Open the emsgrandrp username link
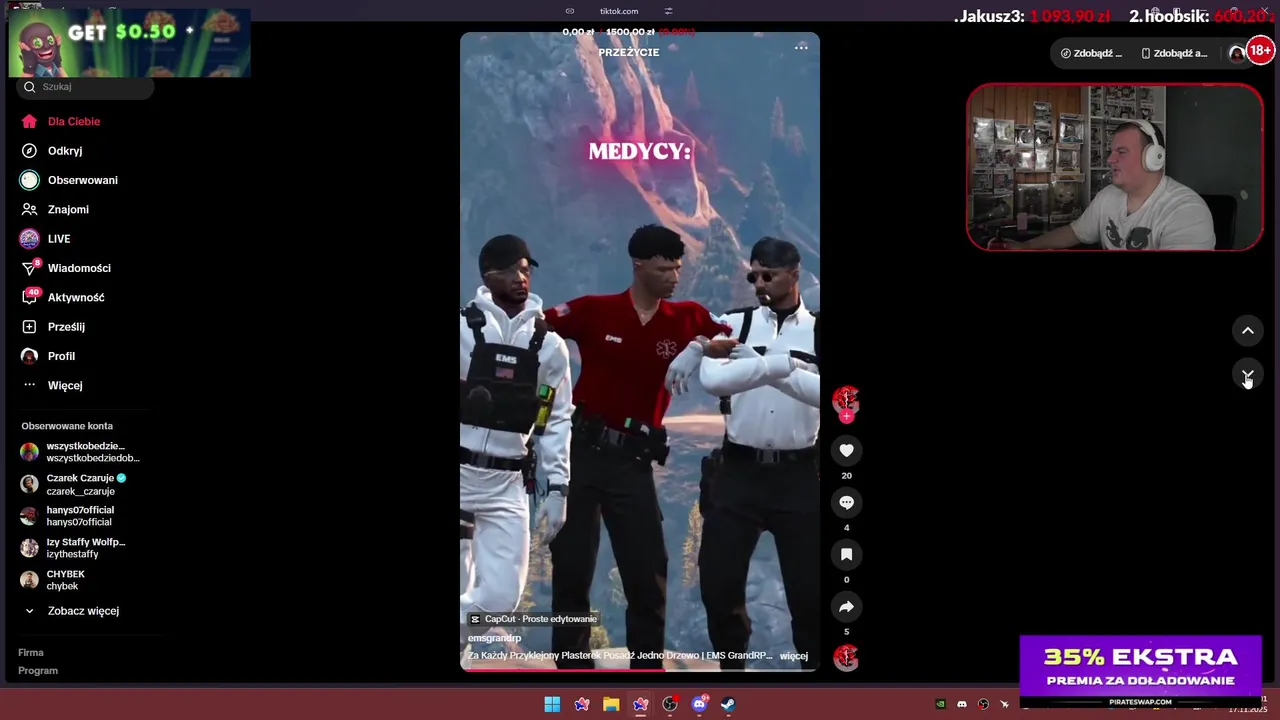 [x=494, y=638]
